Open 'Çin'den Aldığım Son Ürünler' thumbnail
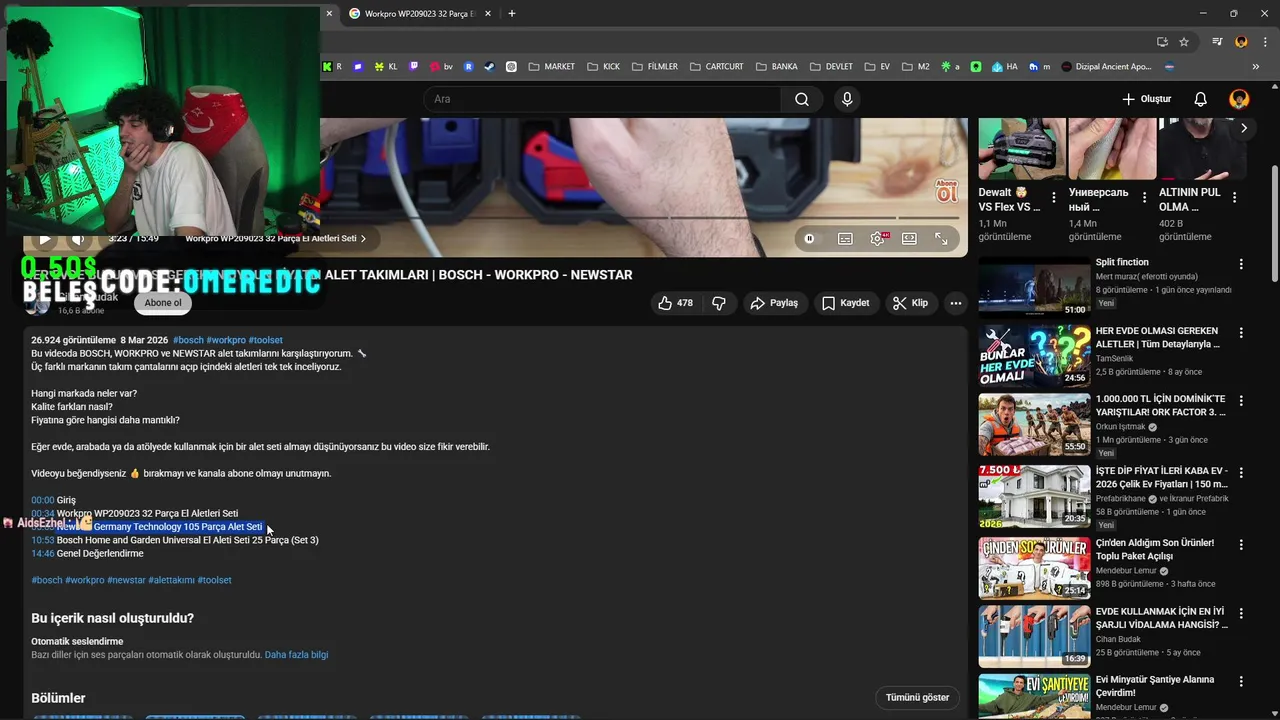This screenshot has height=720, width=1280. [x=1034, y=568]
